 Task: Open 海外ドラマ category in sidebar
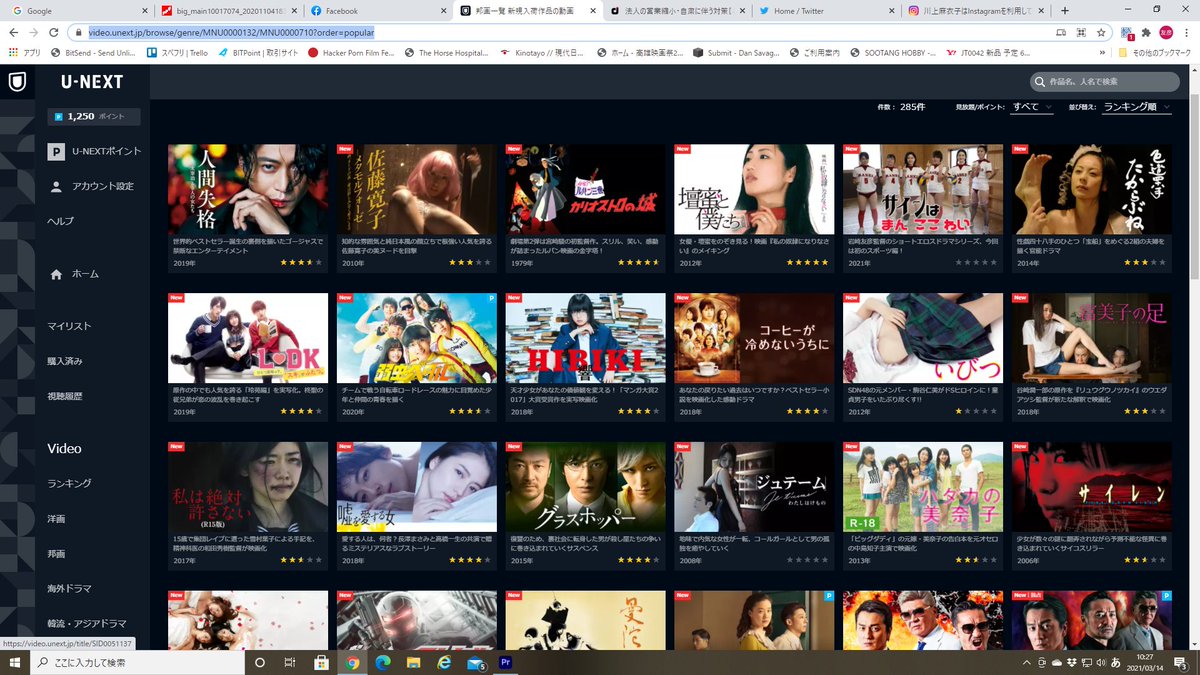pyautogui.click(x=69, y=588)
